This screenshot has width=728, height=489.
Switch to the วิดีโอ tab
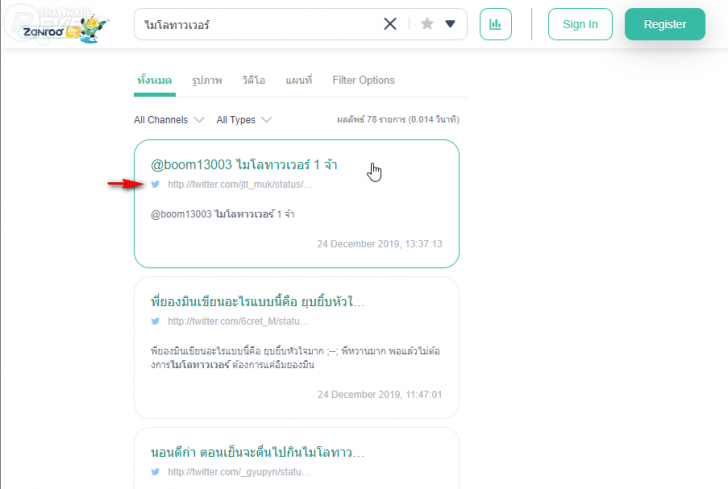coord(254,80)
